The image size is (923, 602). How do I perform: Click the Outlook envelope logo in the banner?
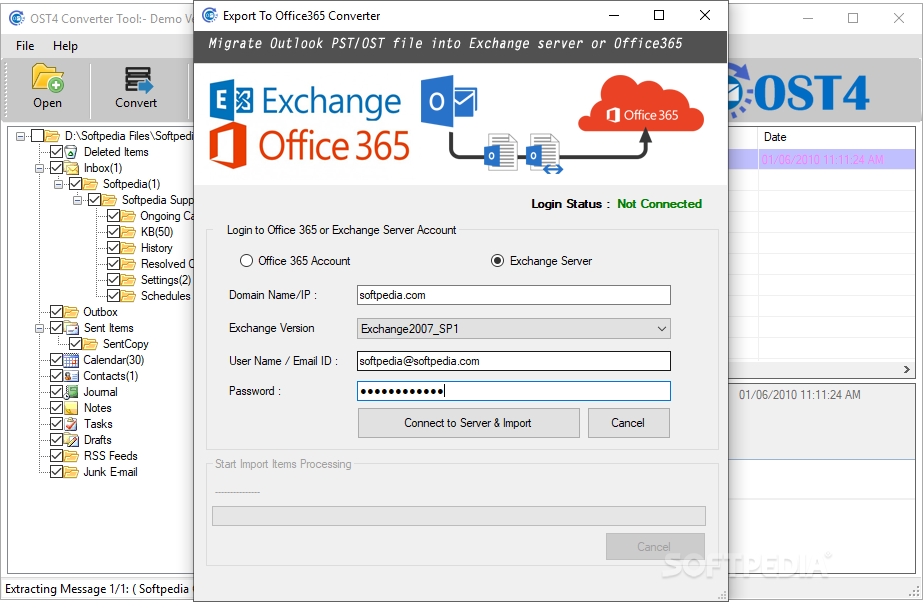pos(449,101)
